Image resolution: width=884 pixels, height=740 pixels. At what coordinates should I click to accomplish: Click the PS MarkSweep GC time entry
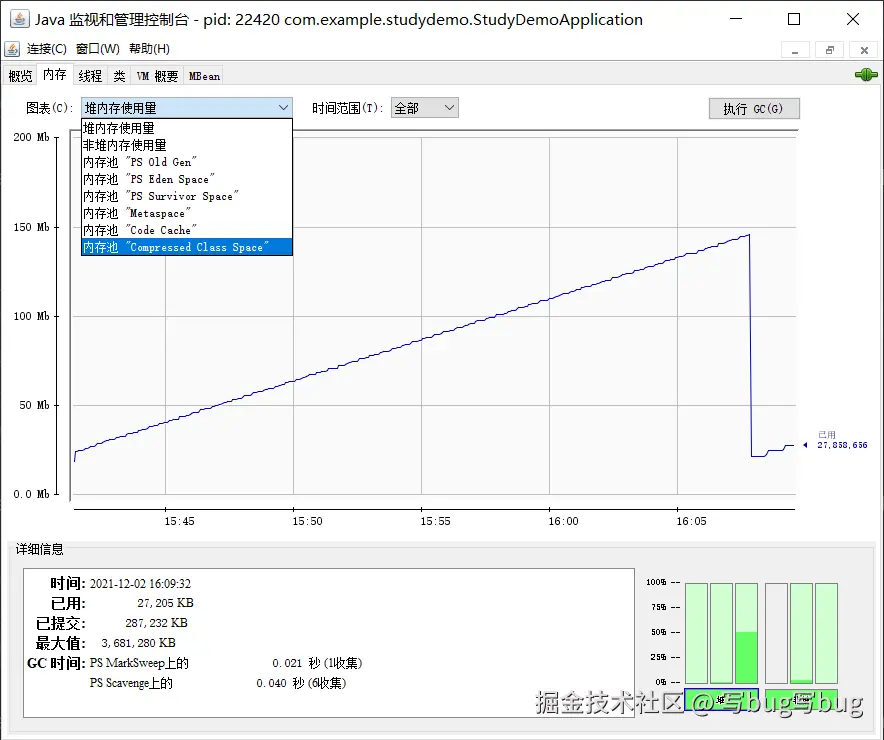click(226, 663)
